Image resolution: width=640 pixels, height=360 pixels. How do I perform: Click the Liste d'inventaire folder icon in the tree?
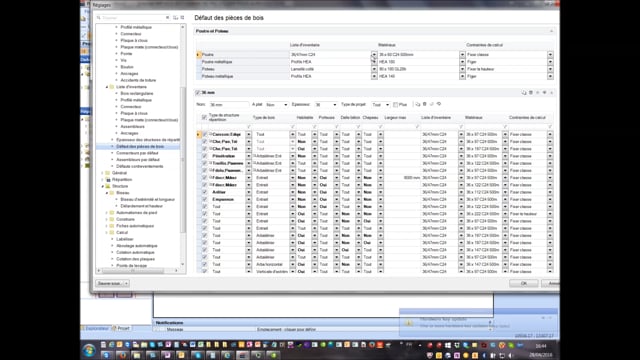coord(111,87)
